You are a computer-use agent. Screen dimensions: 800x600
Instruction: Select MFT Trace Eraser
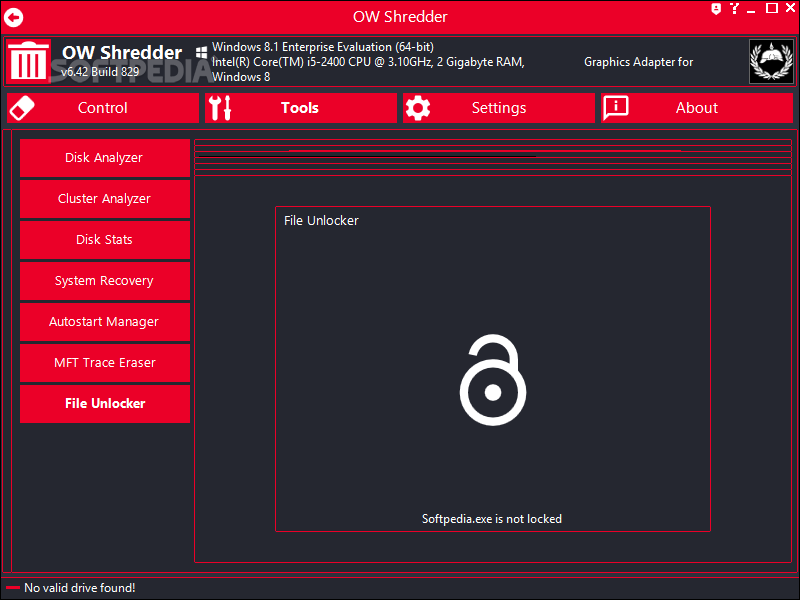coord(105,363)
